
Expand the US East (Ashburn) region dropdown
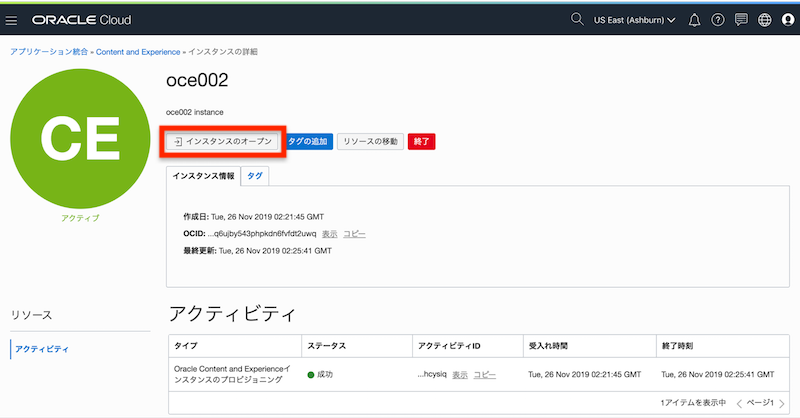coord(634,20)
